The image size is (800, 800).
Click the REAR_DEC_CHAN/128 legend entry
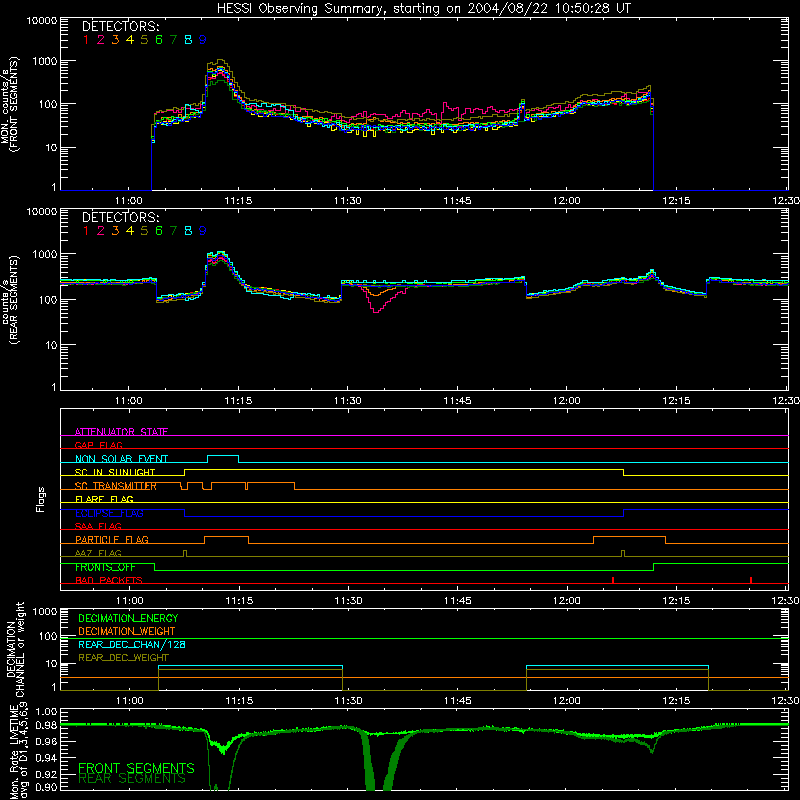coord(132,644)
